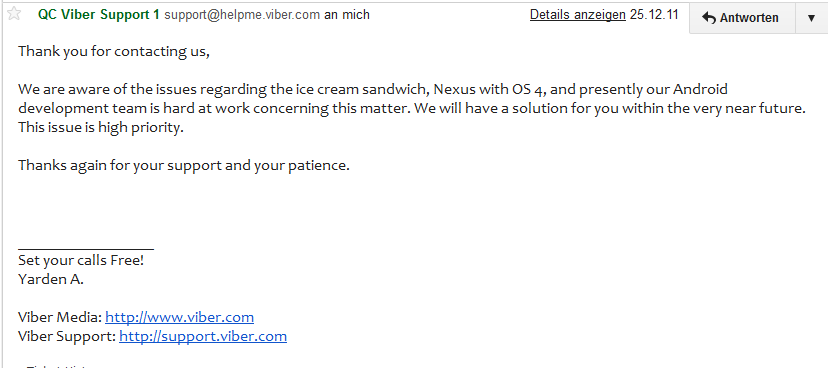828x368 pixels.
Task: Click the support@helpme.viber.com sender address
Action: pyautogui.click(x=242, y=15)
